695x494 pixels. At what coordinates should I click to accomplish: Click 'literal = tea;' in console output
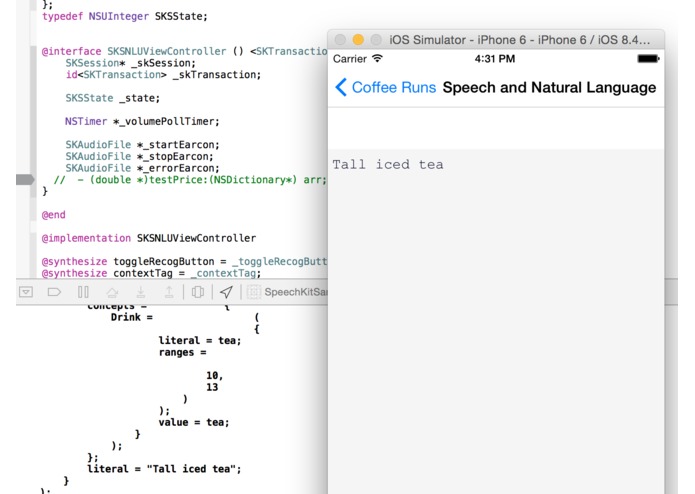[x=200, y=340]
